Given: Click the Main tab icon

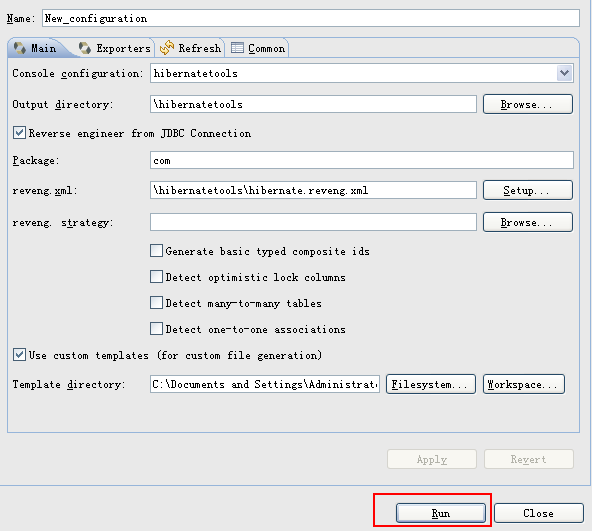Looking at the screenshot, I should coord(20,48).
